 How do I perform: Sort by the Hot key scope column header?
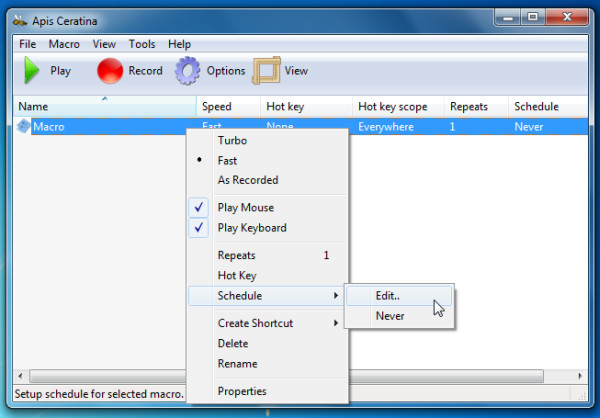(x=398, y=106)
